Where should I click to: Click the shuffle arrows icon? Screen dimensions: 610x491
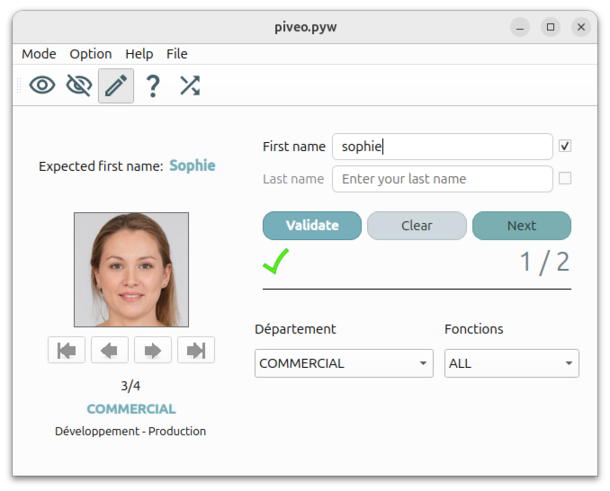(190, 86)
